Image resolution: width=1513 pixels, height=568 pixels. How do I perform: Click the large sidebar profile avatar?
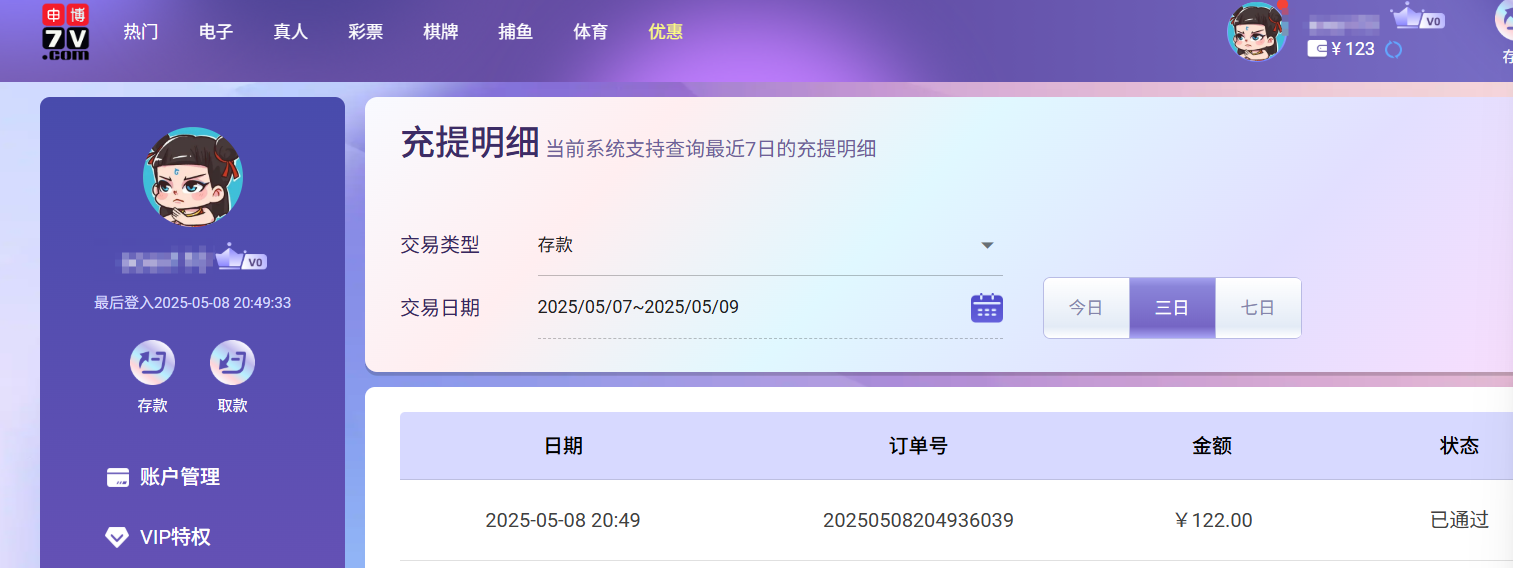coord(192,177)
